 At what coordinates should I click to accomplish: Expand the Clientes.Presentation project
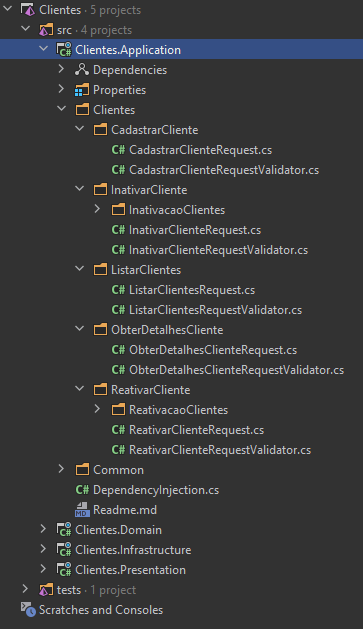click(43, 569)
